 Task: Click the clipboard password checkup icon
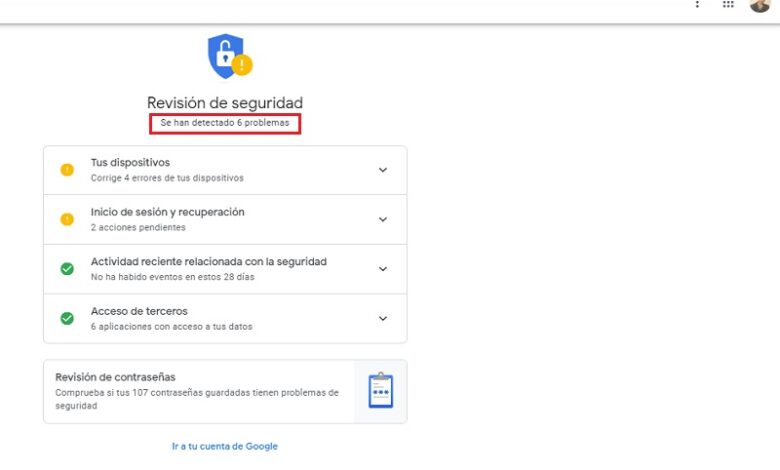click(x=381, y=391)
